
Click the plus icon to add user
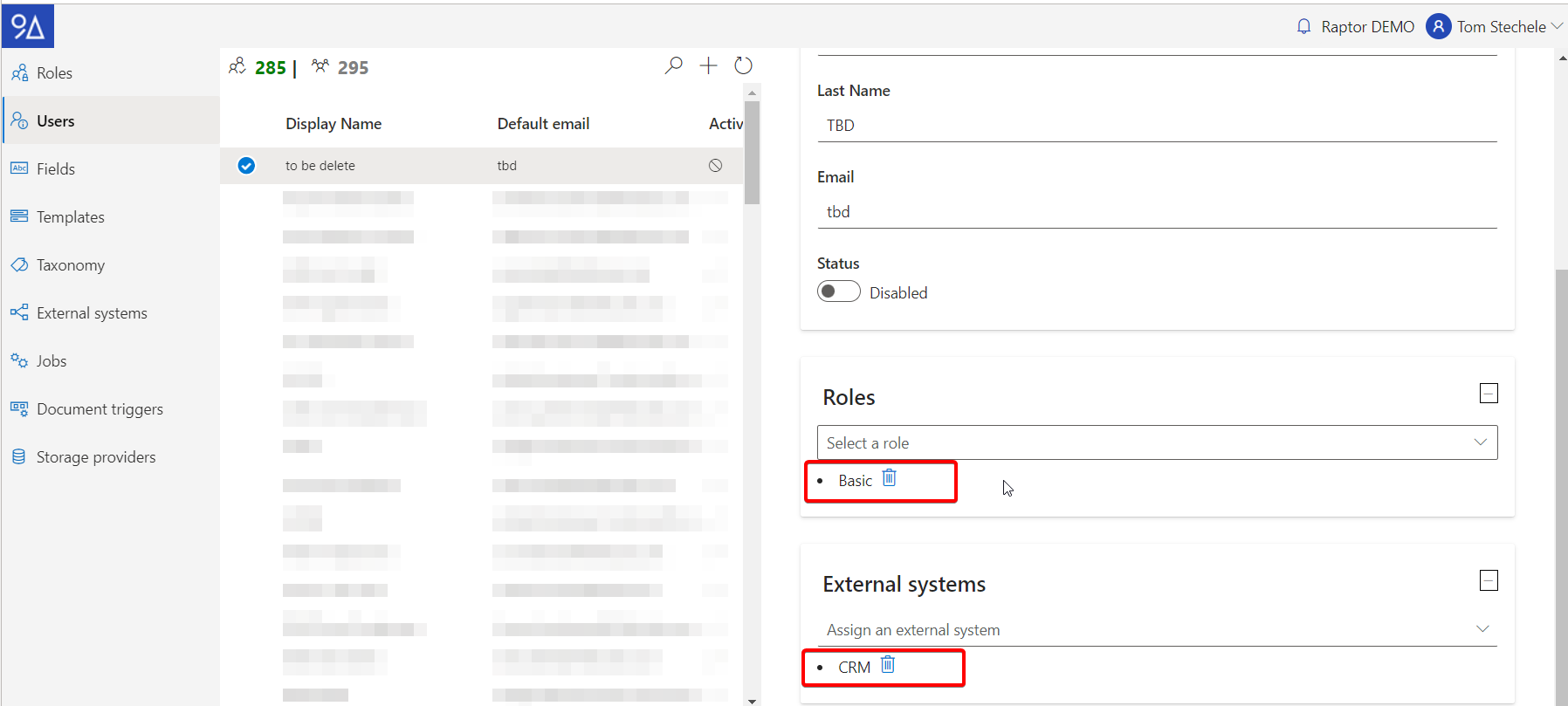[708, 65]
